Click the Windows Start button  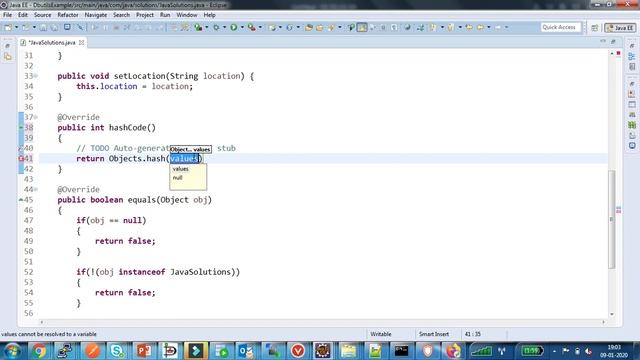tap(12, 351)
